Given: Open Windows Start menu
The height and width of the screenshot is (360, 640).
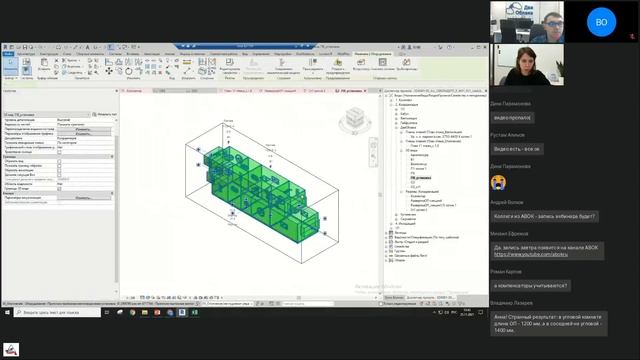Looking at the screenshot, I should [x=7, y=312].
